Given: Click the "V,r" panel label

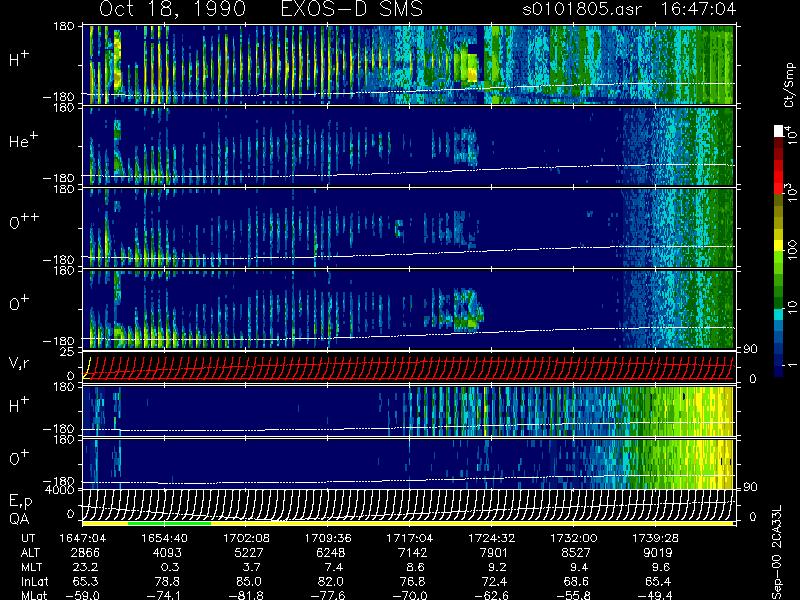Looking at the screenshot, I should tap(19, 363).
